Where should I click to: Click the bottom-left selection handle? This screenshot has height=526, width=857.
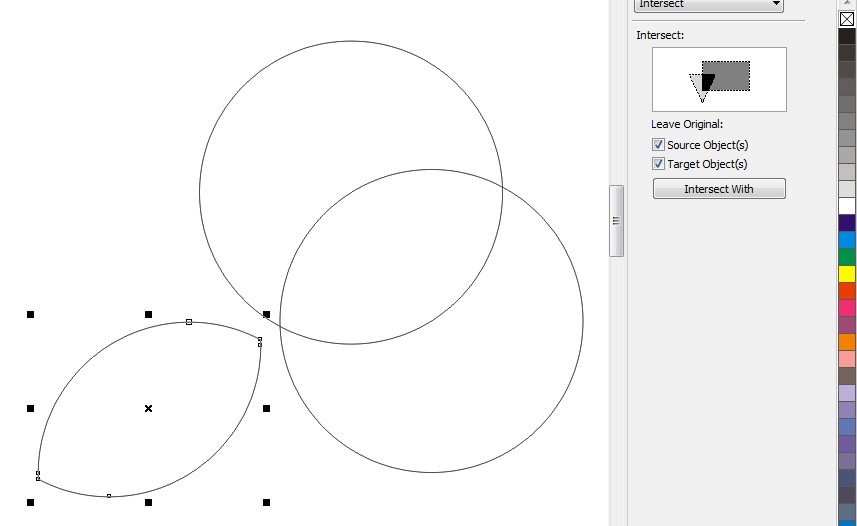coord(31,502)
